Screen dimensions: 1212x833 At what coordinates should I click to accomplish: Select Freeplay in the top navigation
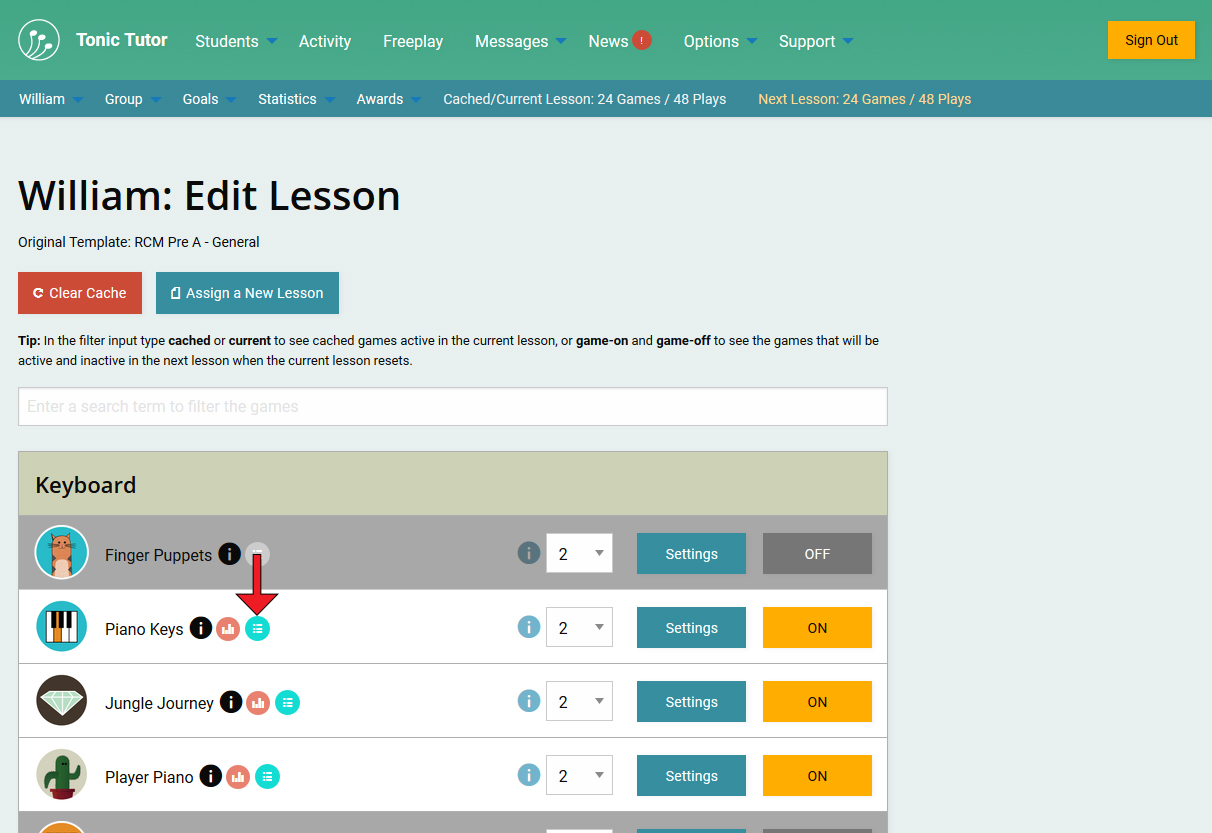(x=413, y=41)
